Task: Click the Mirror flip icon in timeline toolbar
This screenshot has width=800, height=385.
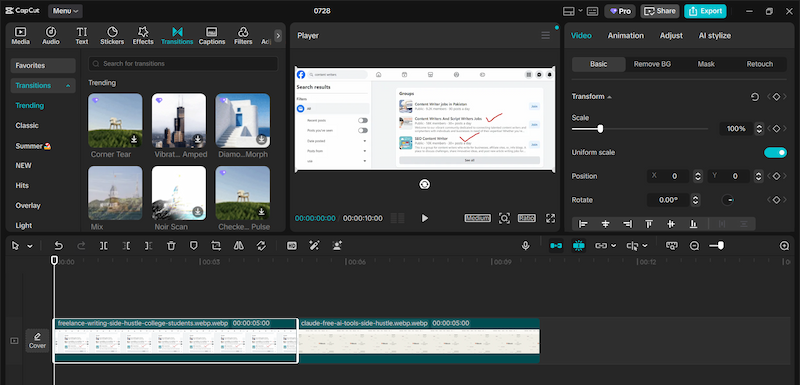Action: [x=238, y=246]
